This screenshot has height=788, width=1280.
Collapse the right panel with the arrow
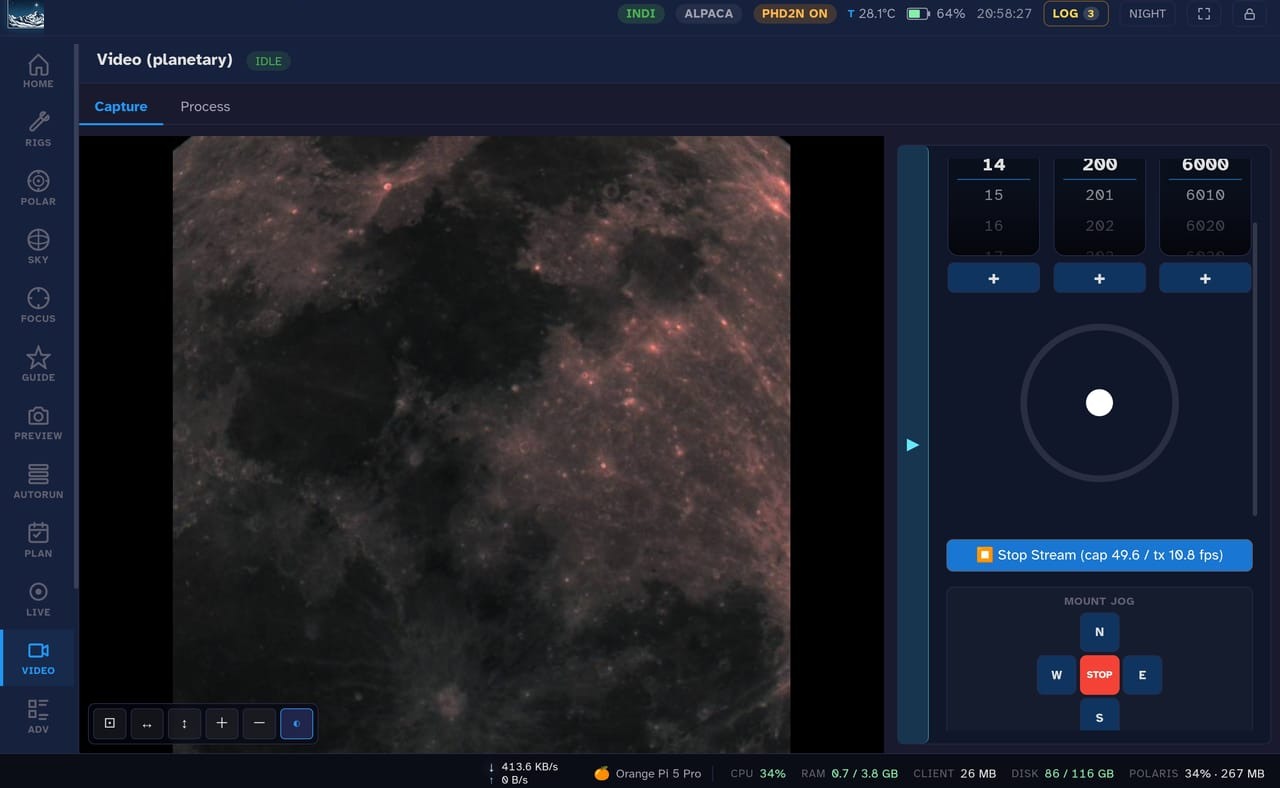[912, 445]
